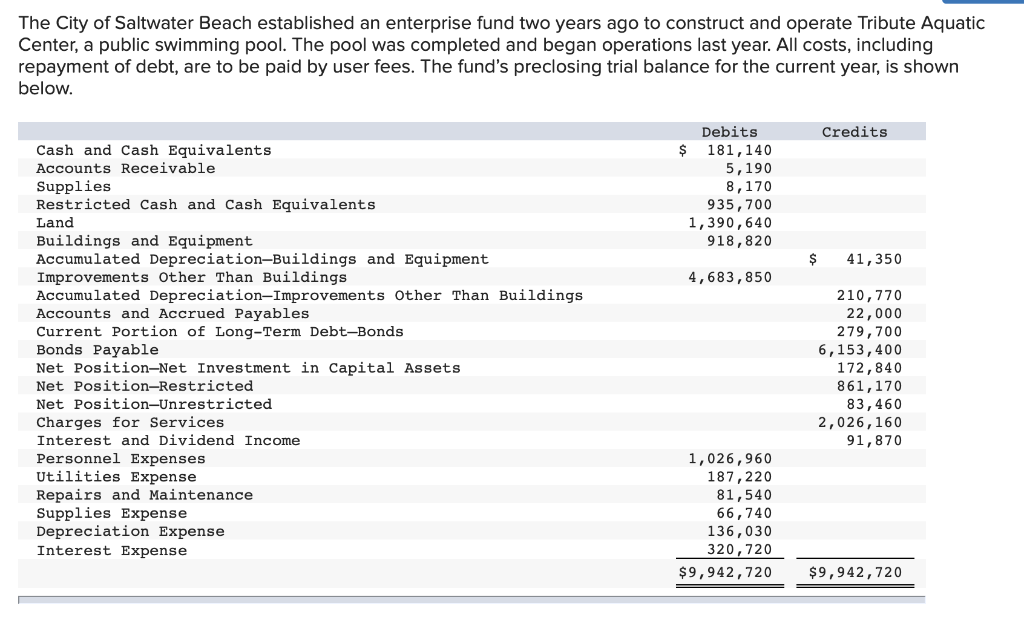Click the debit value 1,026,960
Screen dimensions: 1024x629
pyautogui.click(x=730, y=459)
